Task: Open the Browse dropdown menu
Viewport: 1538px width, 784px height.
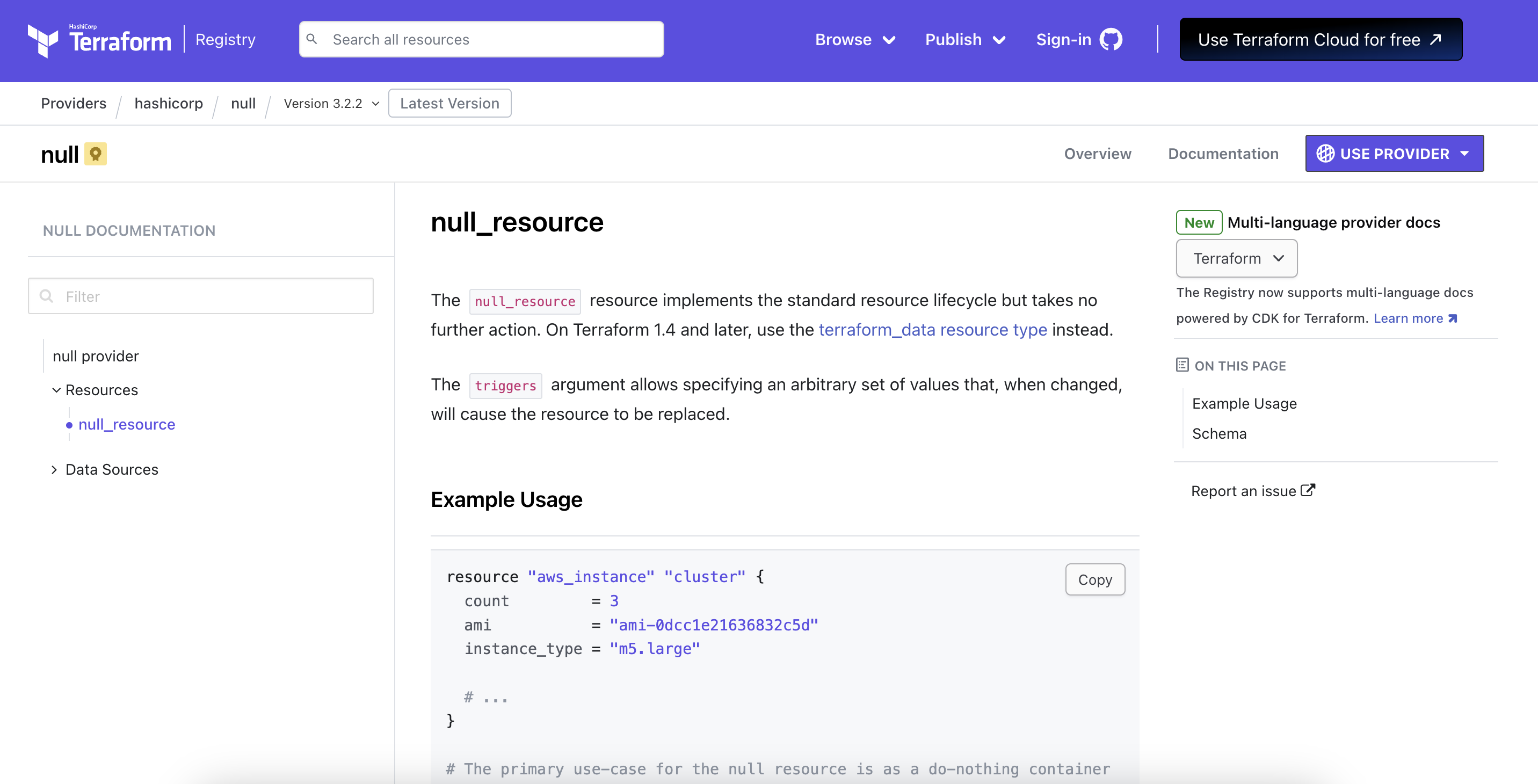Action: tap(854, 40)
